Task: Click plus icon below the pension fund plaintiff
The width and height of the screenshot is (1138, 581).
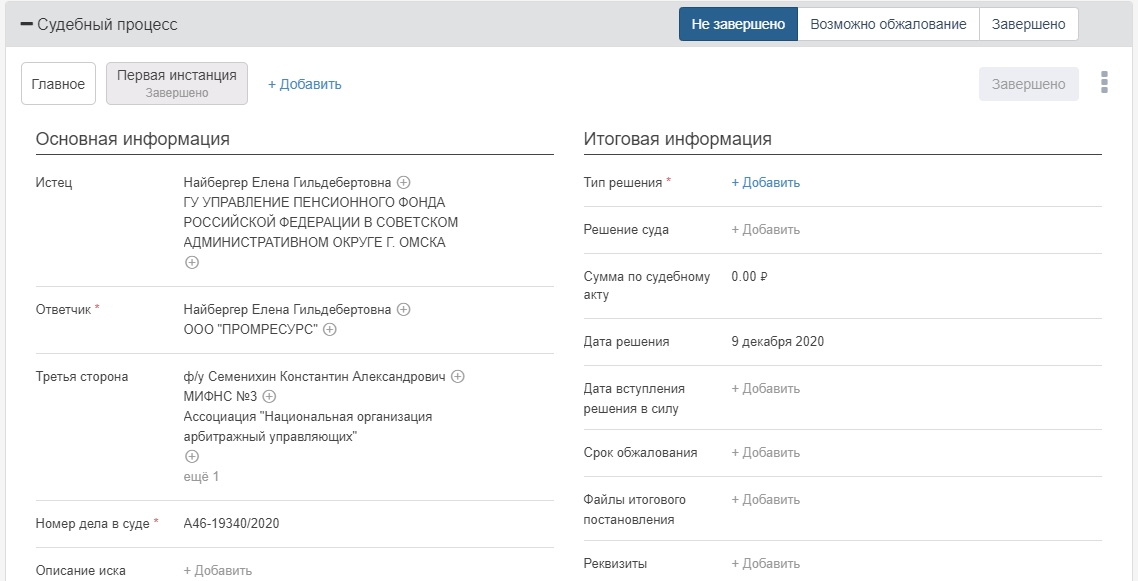Action: (x=192, y=262)
